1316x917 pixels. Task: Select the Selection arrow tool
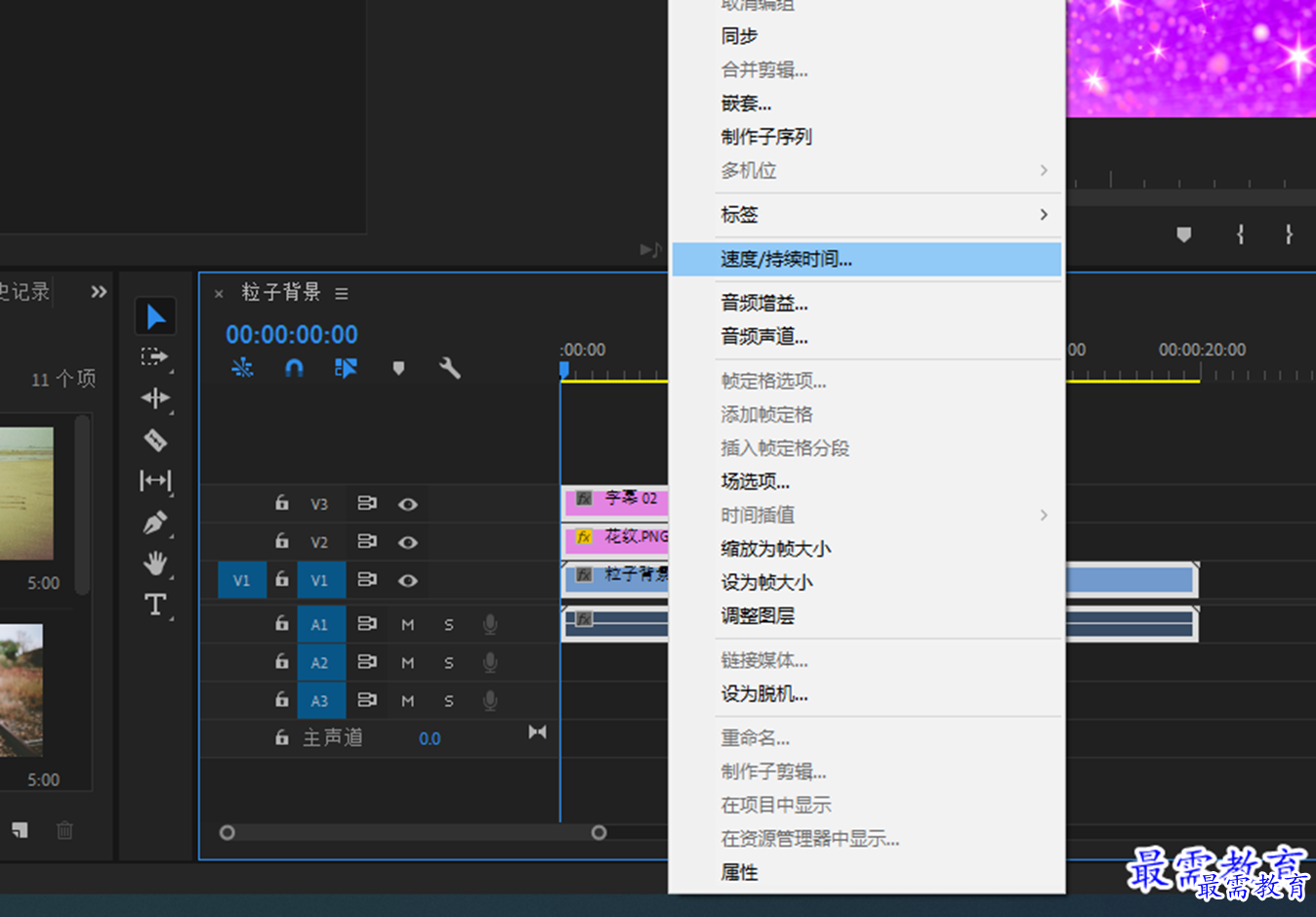155,316
